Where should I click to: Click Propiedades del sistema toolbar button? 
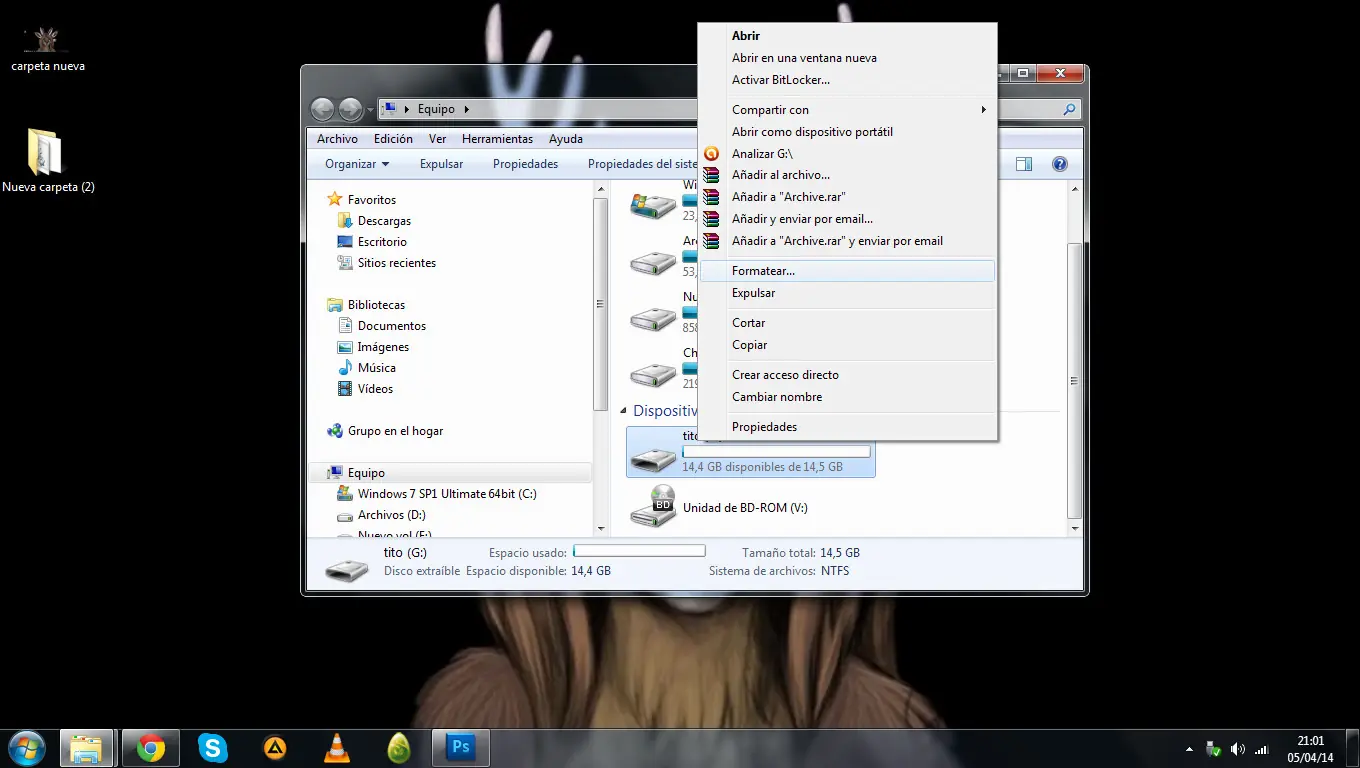642,164
